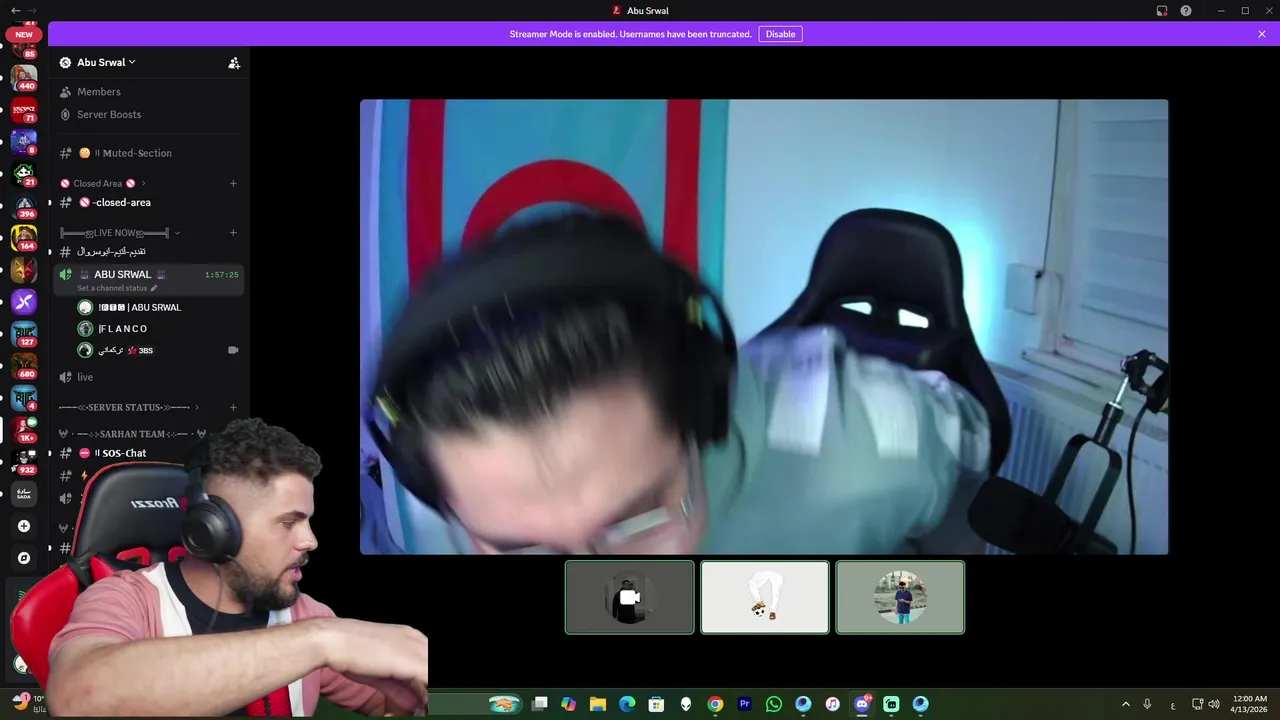This screenshot has height=720, width=1280.
Task: Open Microsoft Edge from taskbar
Action: (x=627, y=704)
